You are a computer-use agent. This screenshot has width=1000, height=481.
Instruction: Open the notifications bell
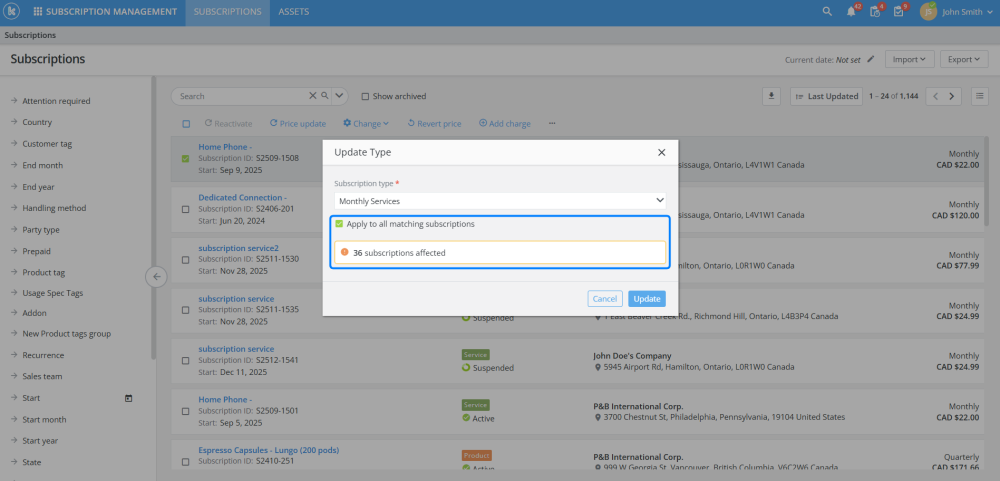(x=851, y=12)
